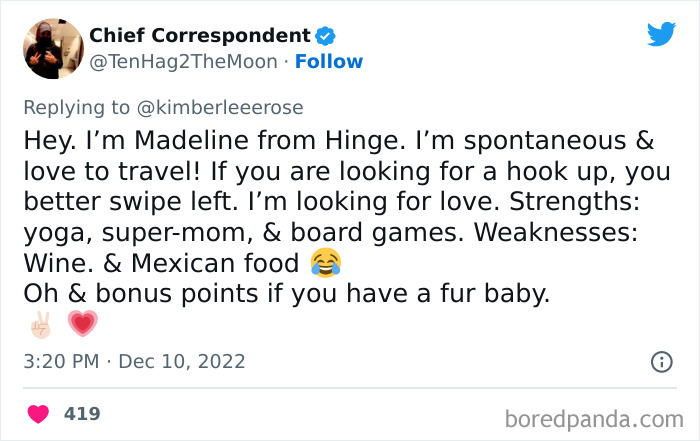
Task: Click the crying-laughing emoji
Action: coord(323,263)
